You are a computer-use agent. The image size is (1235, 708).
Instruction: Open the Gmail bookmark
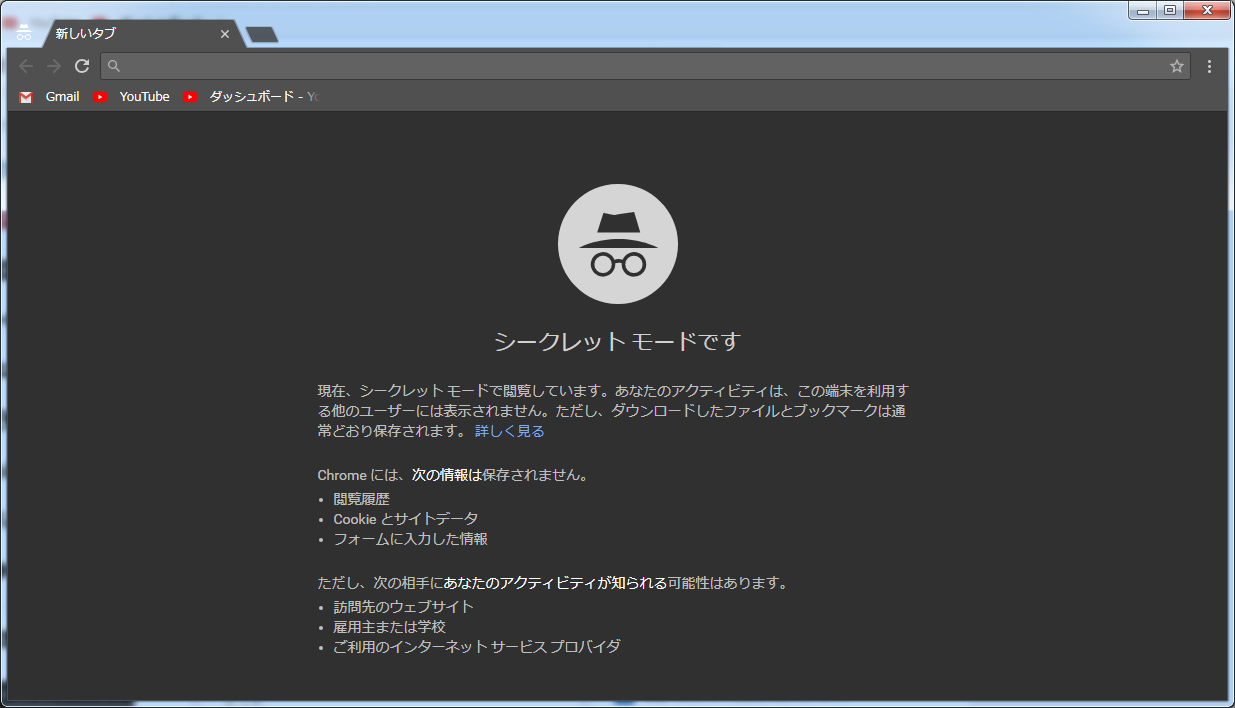tap(51, 97)
